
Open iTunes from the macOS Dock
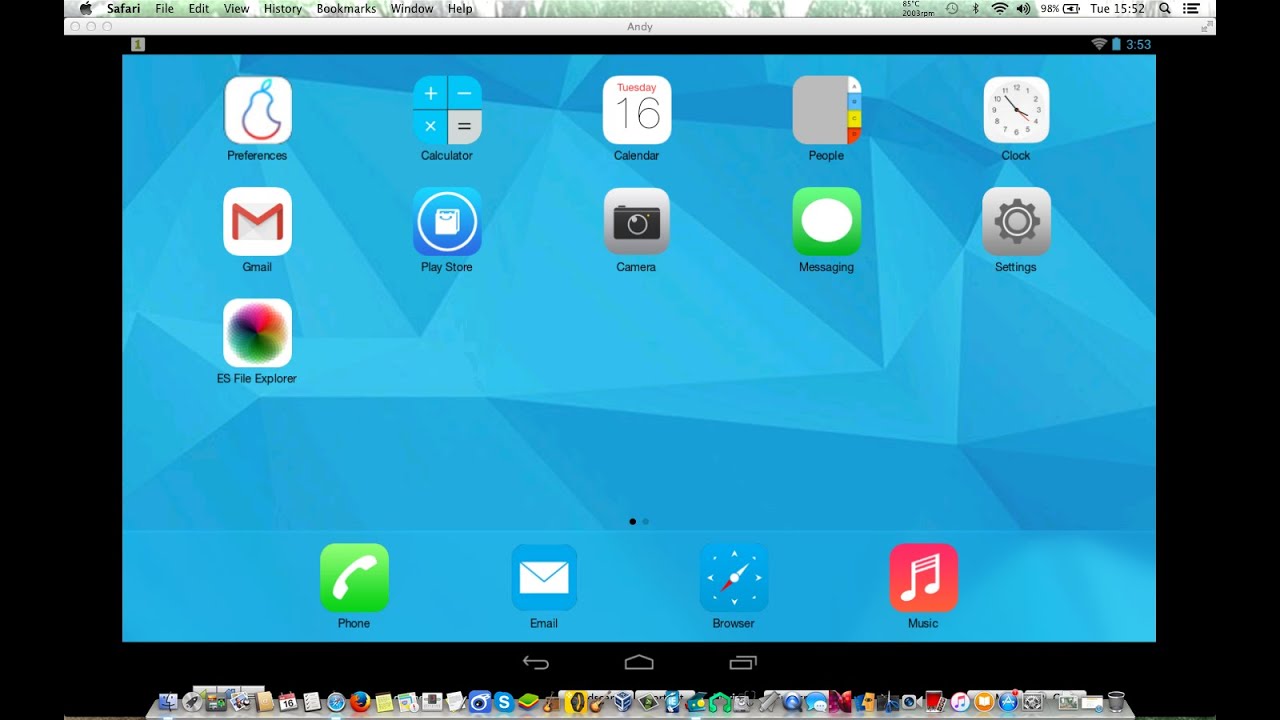[x=960, y=702]
